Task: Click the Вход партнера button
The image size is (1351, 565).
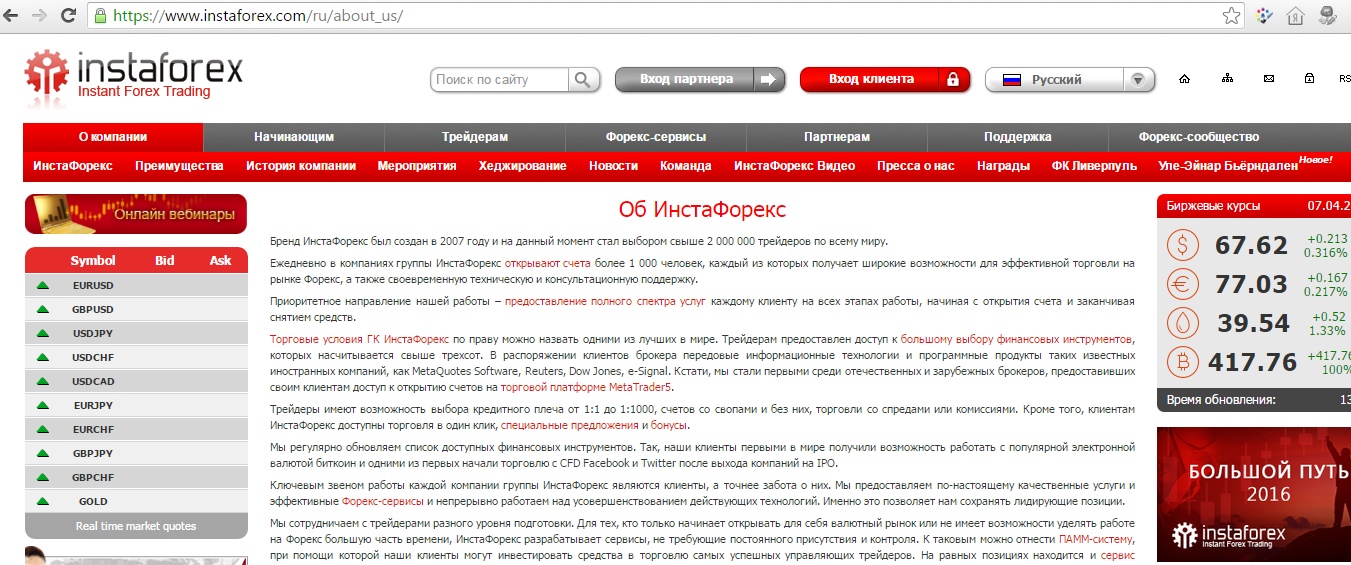Action: [700, 79]
